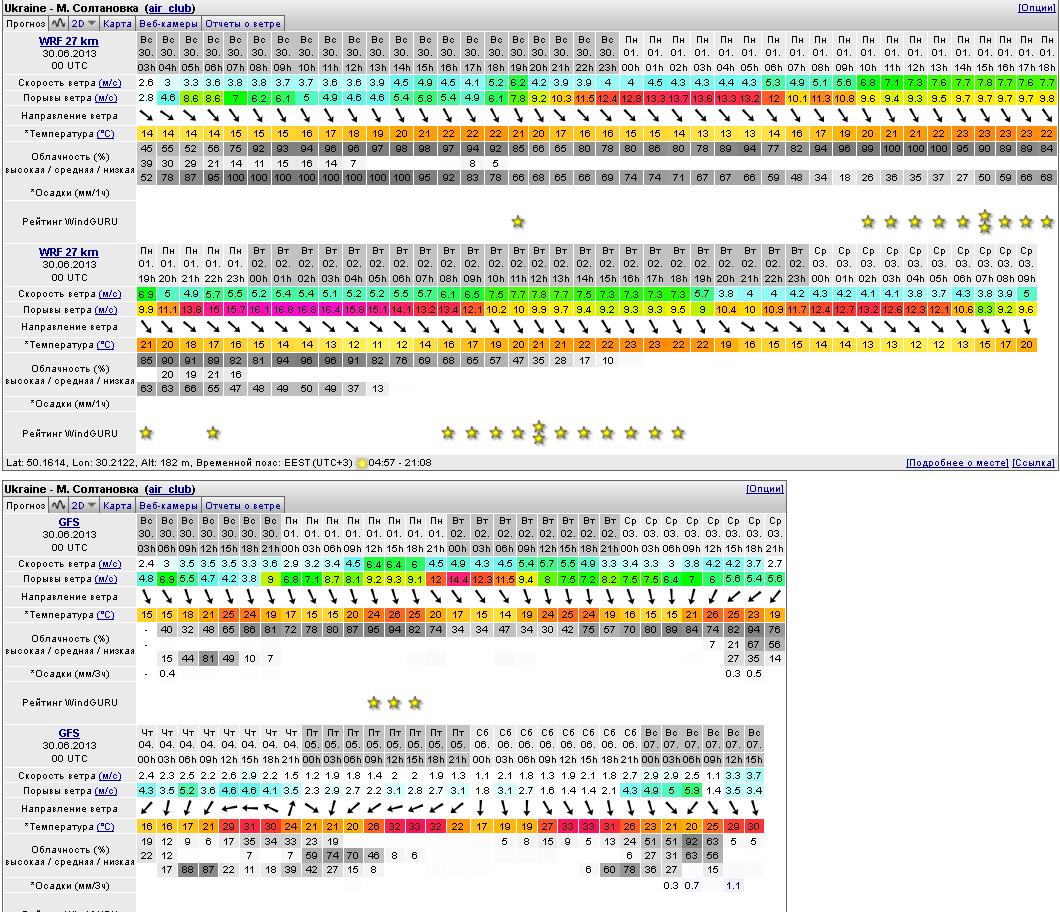Viewport: 1060px width, 912px height.
Task: Click the pink 14.4 gust cell in the GFS table
Action: coord(458,579)
